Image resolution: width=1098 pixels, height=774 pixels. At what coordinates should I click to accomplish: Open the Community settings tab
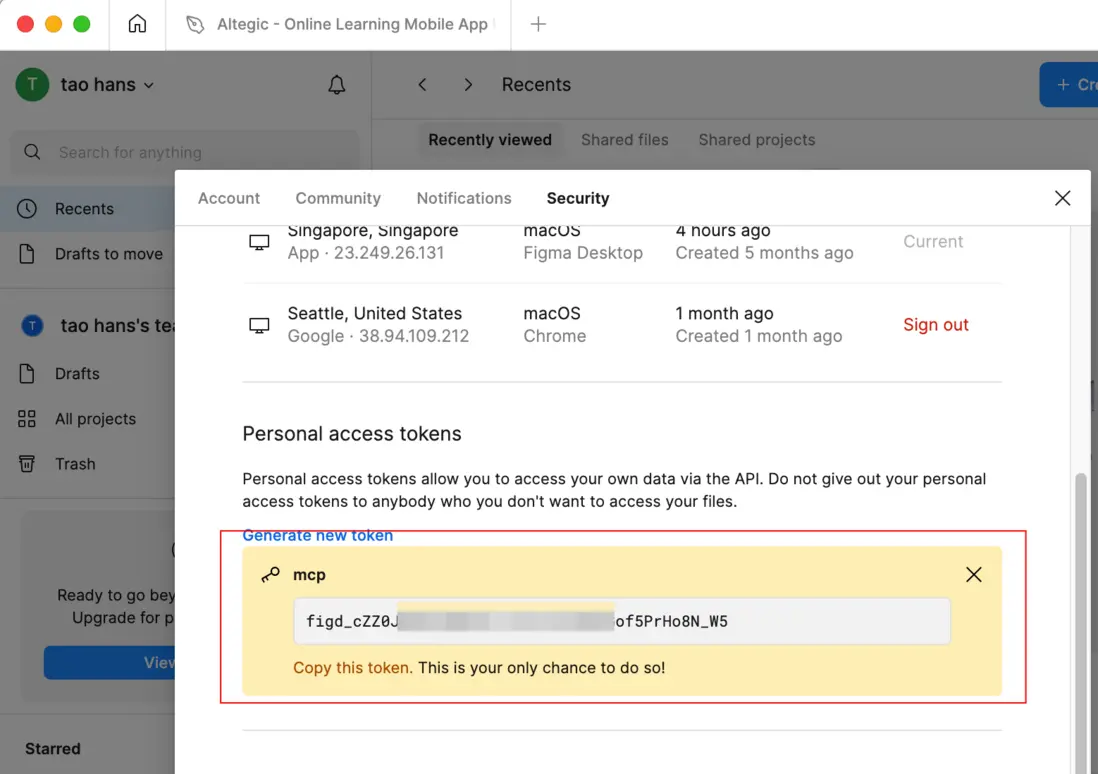[x=338, y=198]
